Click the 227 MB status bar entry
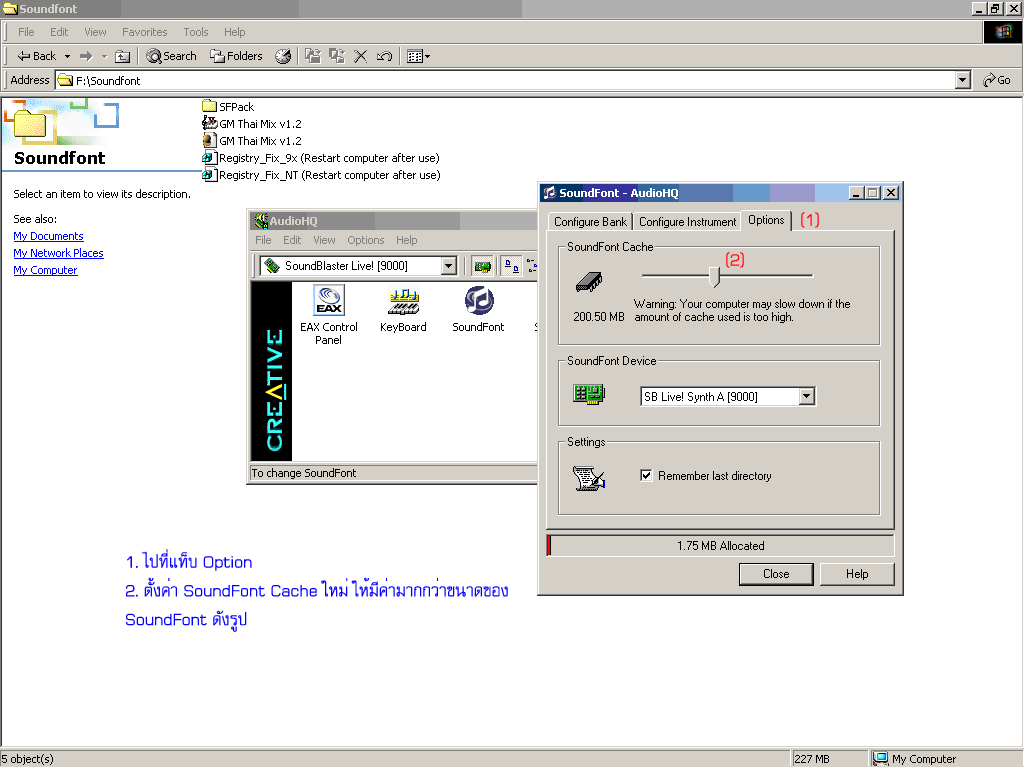The height and width of the screenshot is (768, 1024). [829, 759]
